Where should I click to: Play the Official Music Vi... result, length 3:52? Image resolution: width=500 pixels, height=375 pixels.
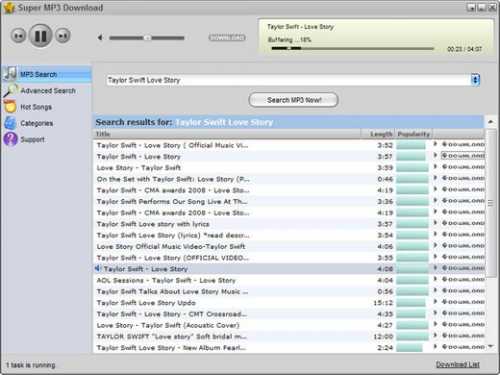435,144
